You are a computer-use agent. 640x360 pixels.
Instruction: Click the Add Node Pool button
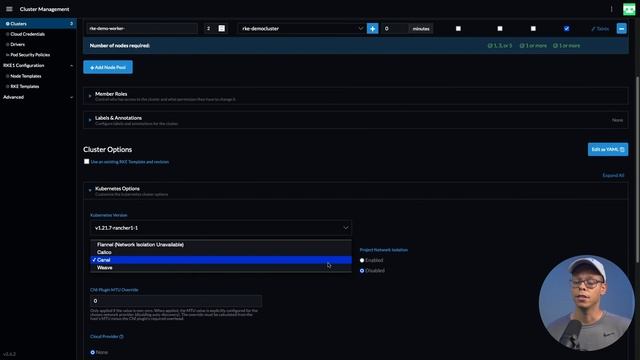tap(108, 67)
